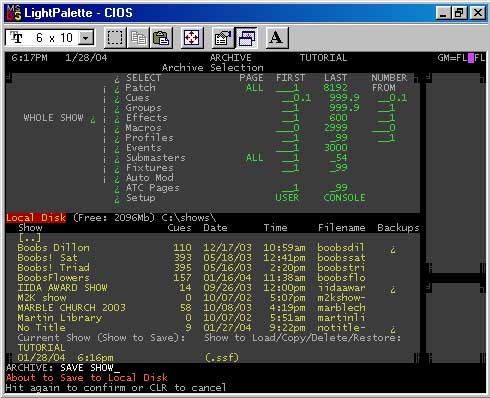
Task: Click the Events last value '3000'
Action: tap(335, 148)
